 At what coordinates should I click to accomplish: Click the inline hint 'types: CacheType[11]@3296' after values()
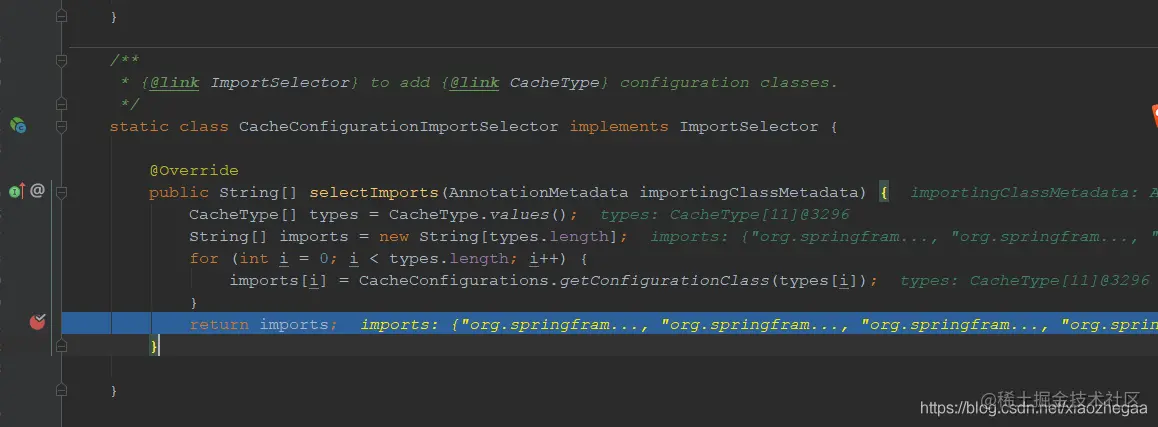[x=724, y=215]
